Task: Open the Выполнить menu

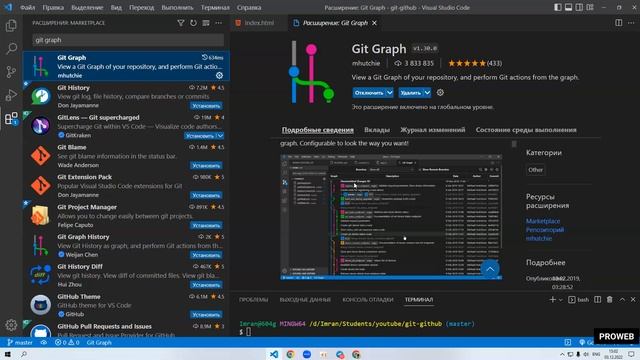Action: point(177,7)
